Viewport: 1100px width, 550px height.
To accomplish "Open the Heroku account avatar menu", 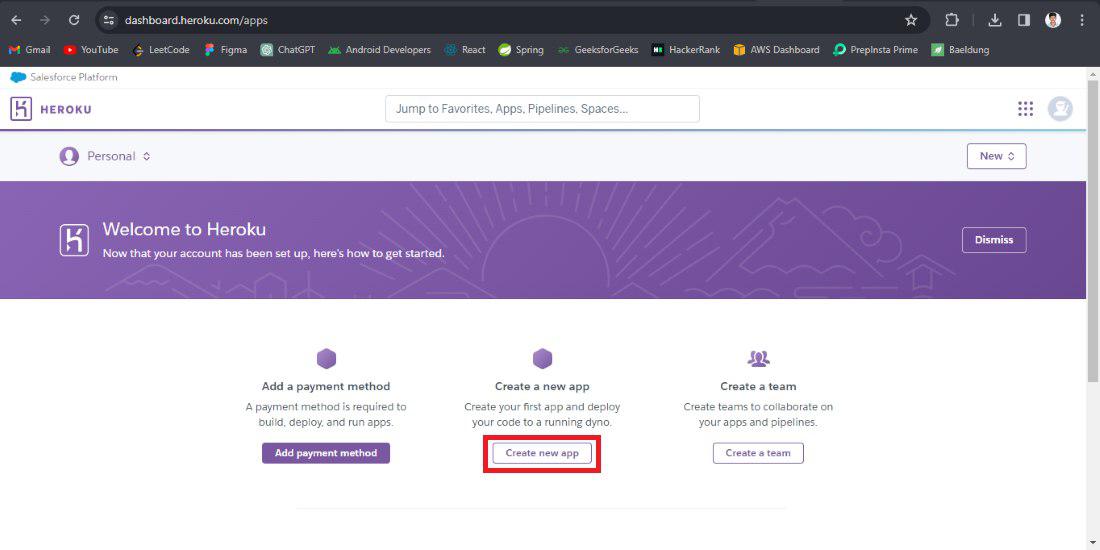I will [x=1060, y=109].
